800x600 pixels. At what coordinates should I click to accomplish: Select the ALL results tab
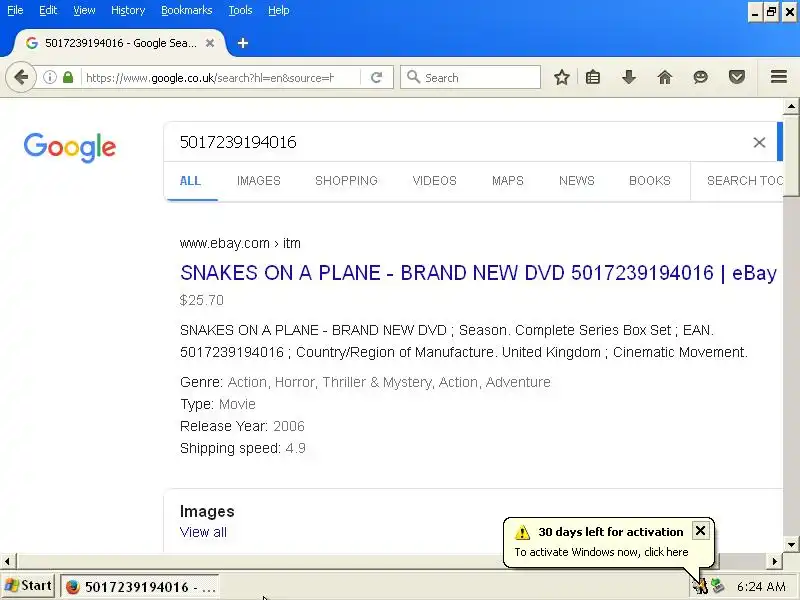190,181
